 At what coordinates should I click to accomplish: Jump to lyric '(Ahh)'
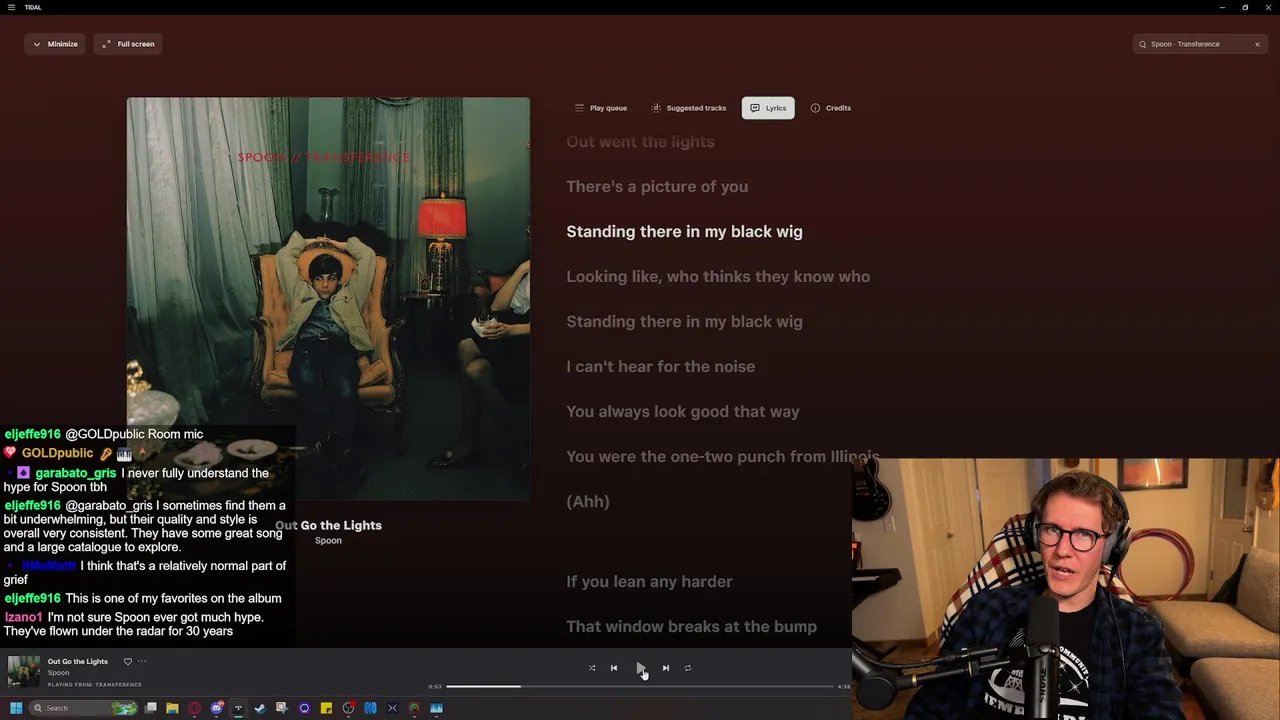588,502
